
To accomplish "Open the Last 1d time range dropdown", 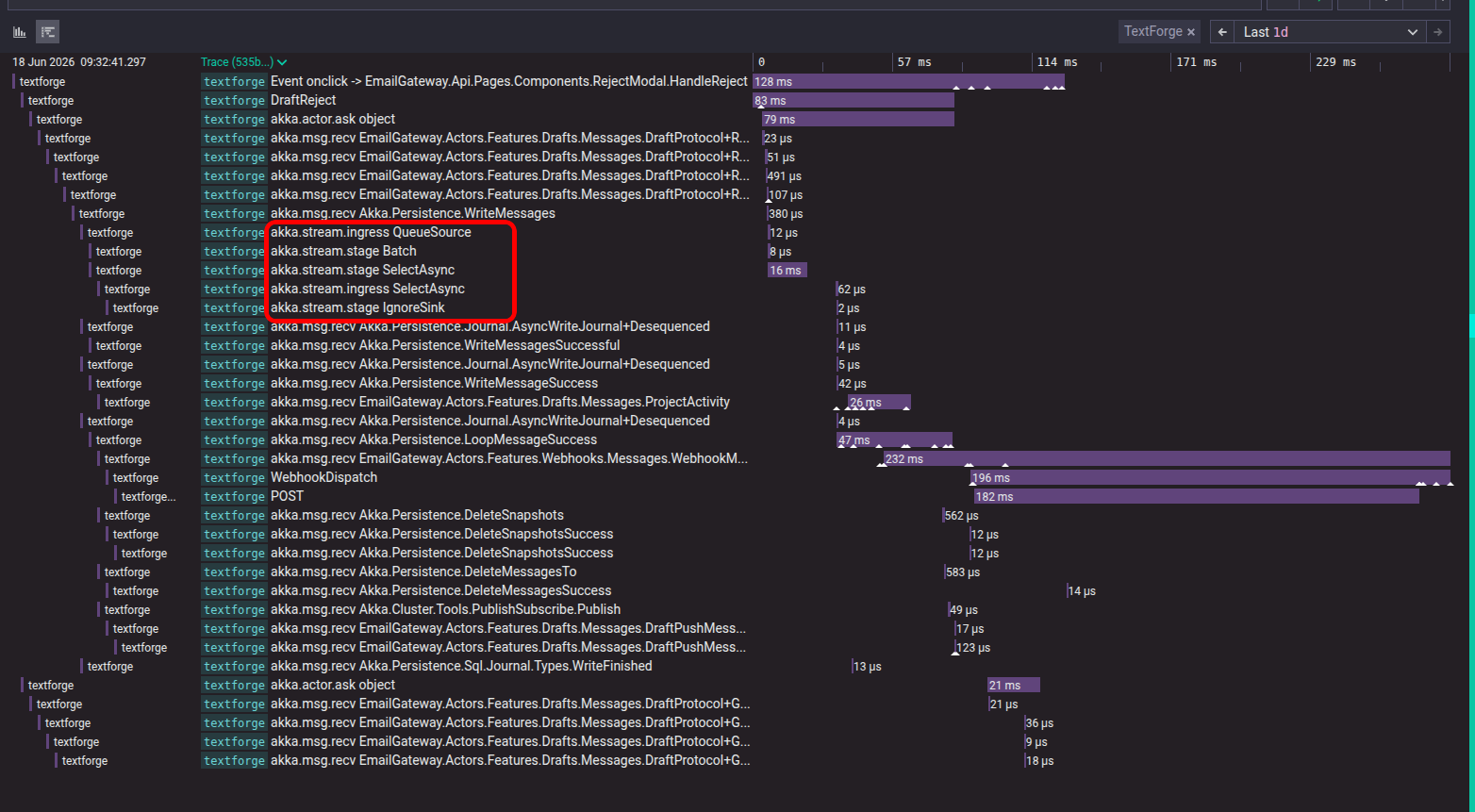I will [x=1330, y=32].
